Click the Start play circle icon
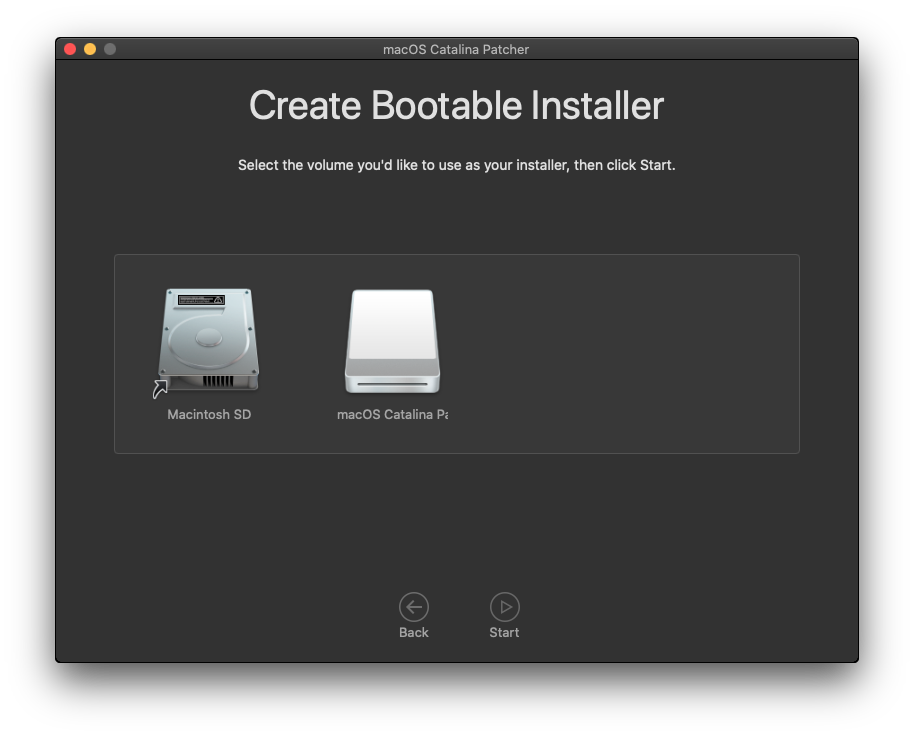This screenshot has width=914, height=736. pyautogui.click(x=505, y=607)
